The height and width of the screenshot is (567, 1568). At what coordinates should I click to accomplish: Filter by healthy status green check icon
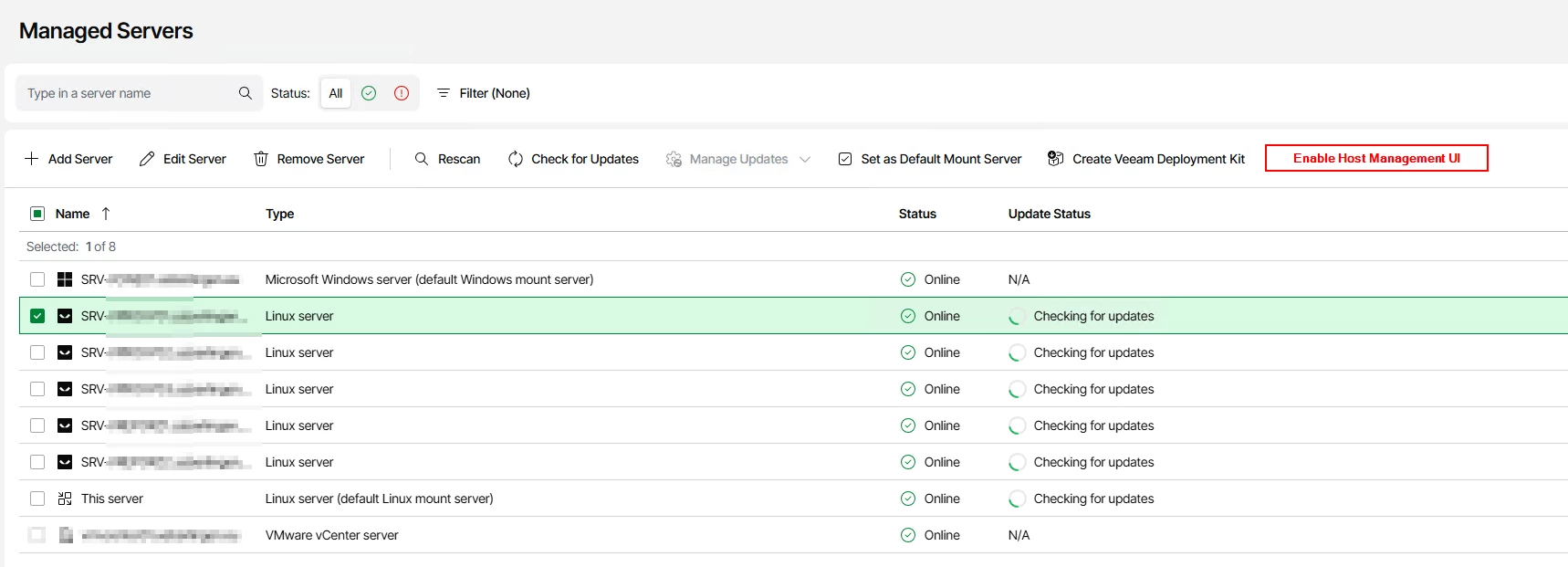point(369,93)
